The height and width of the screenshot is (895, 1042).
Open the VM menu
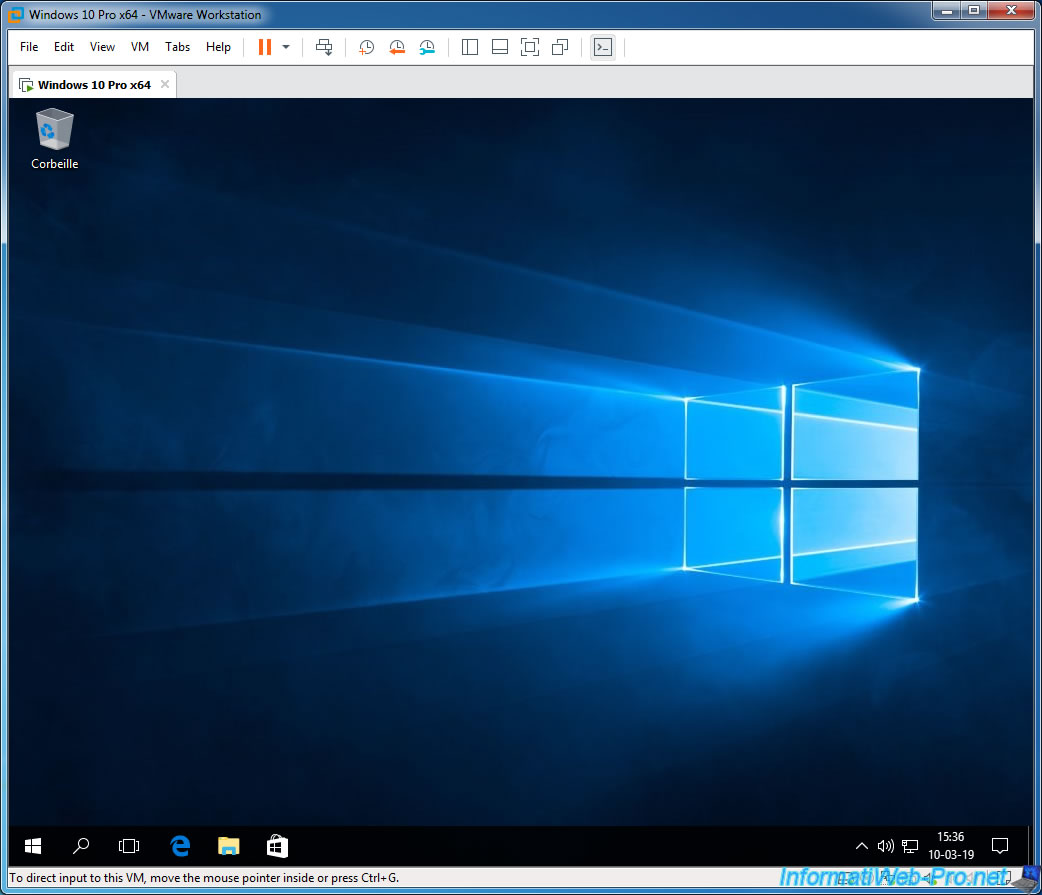pyautogui.click(x=140, y=47)
